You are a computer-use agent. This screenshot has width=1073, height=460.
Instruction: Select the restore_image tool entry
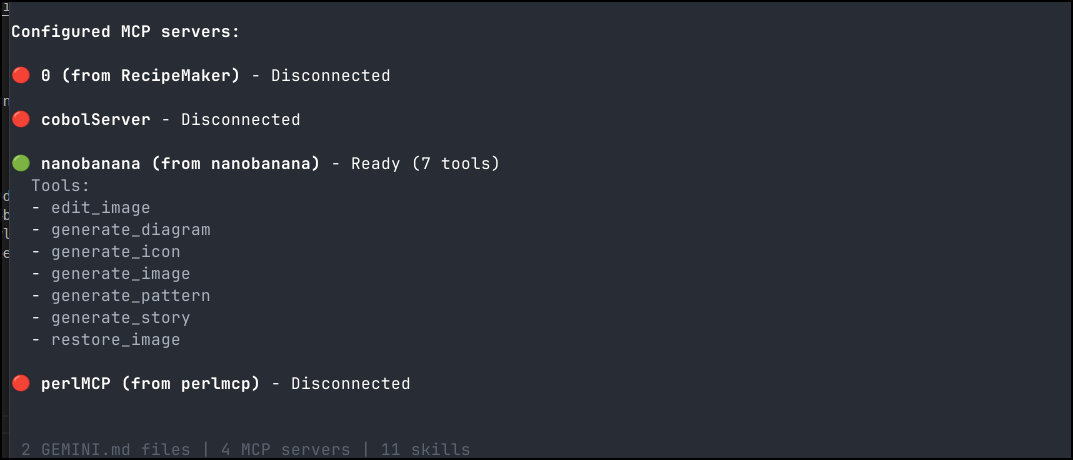(x=115, y=340)
